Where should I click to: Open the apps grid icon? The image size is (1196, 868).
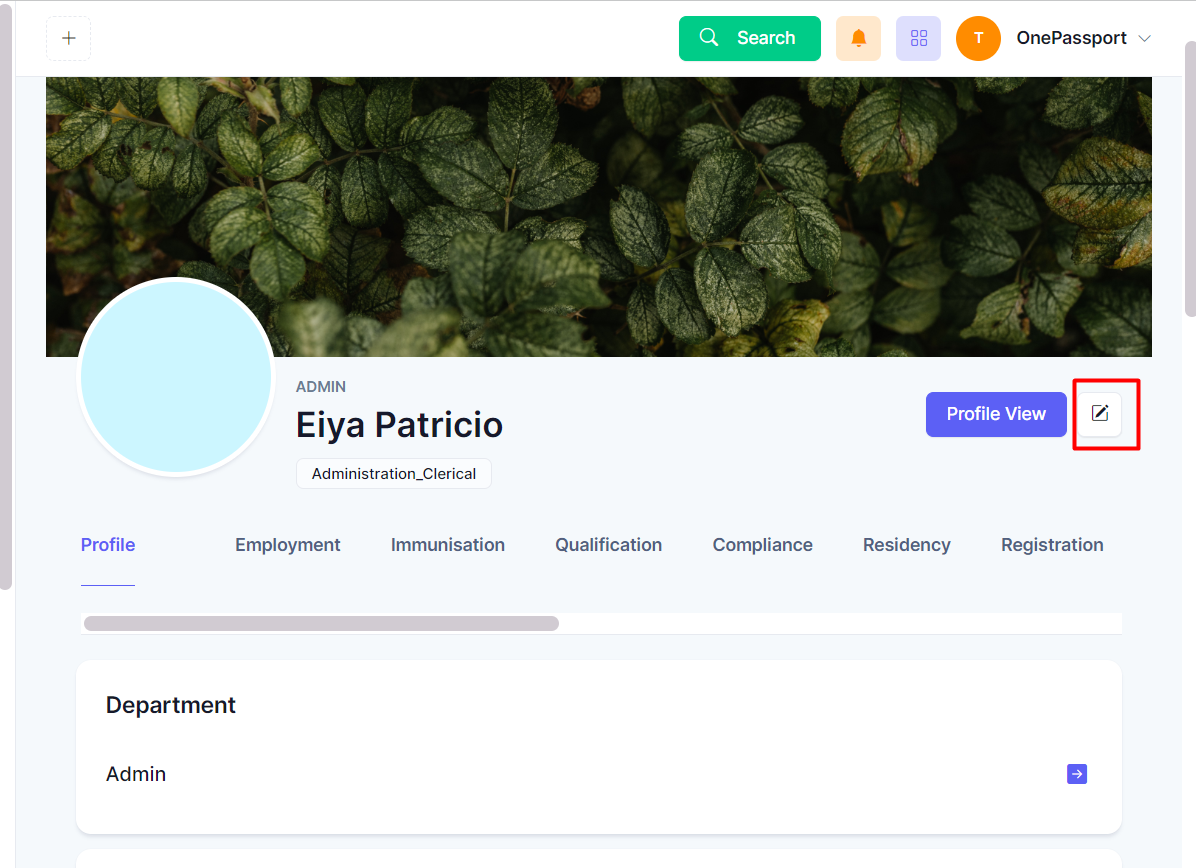pyautogui.click(x=918, y=38)
